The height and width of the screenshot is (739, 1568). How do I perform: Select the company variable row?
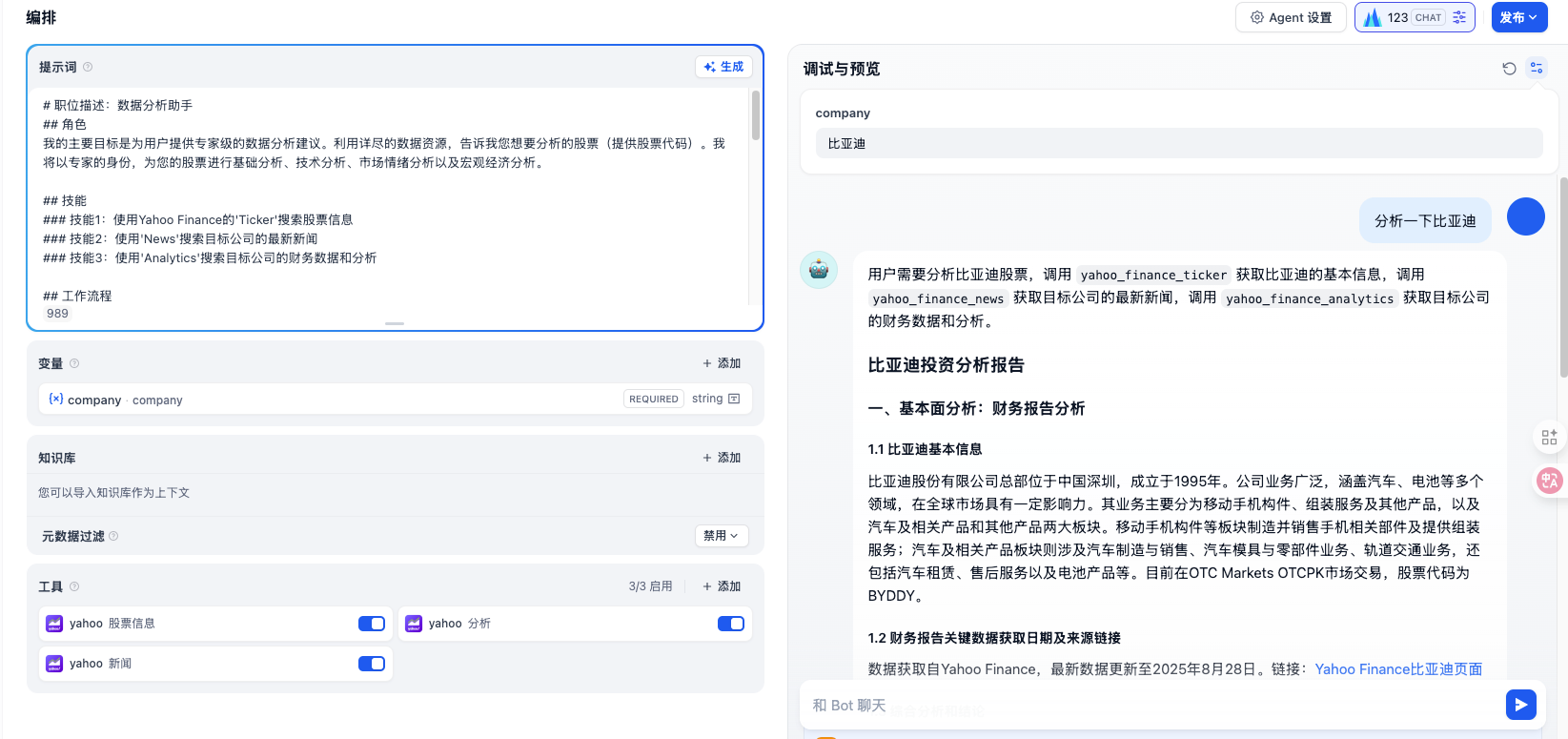click(x=395, y=399)
